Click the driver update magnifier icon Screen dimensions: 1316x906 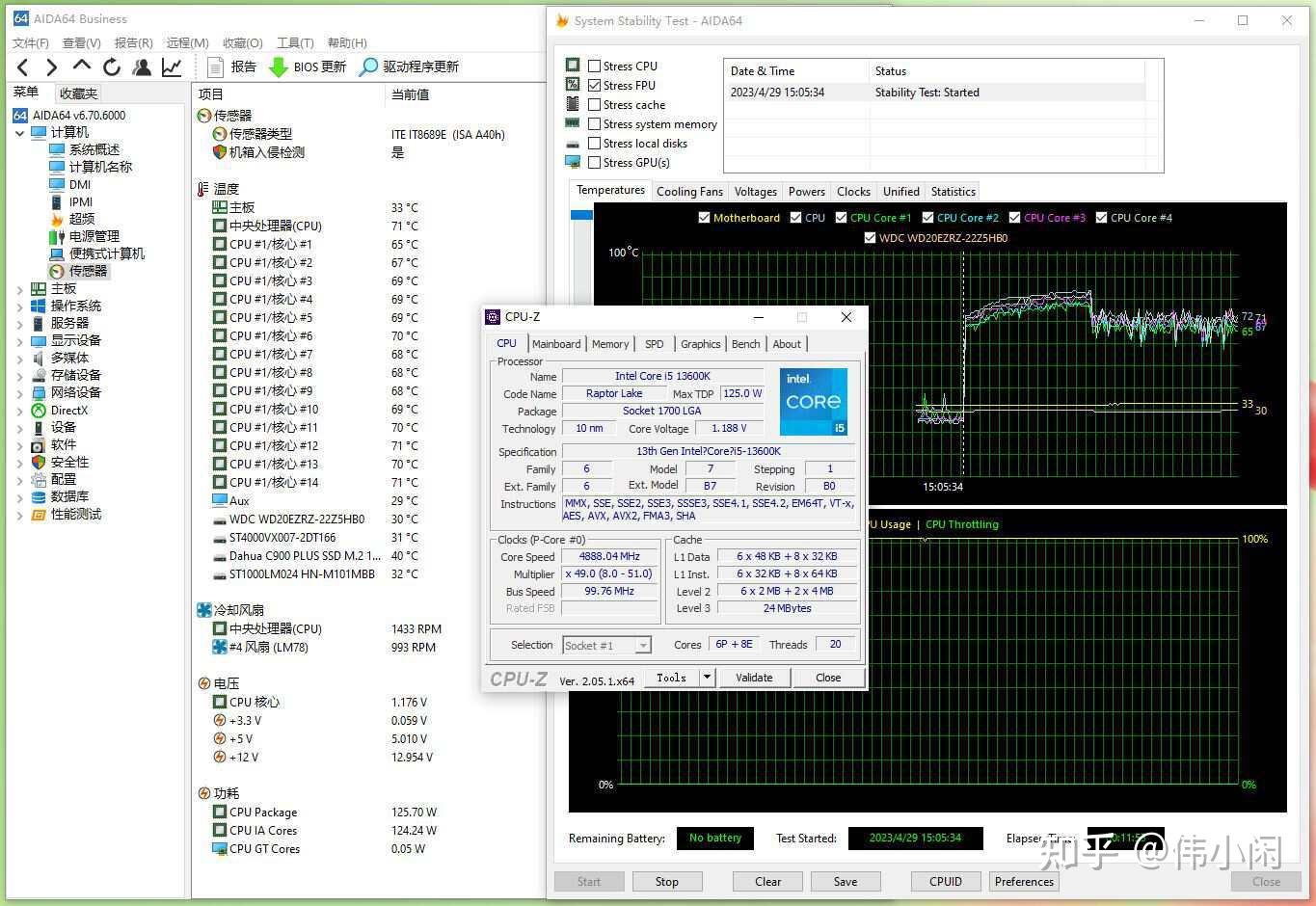[368, 67]
